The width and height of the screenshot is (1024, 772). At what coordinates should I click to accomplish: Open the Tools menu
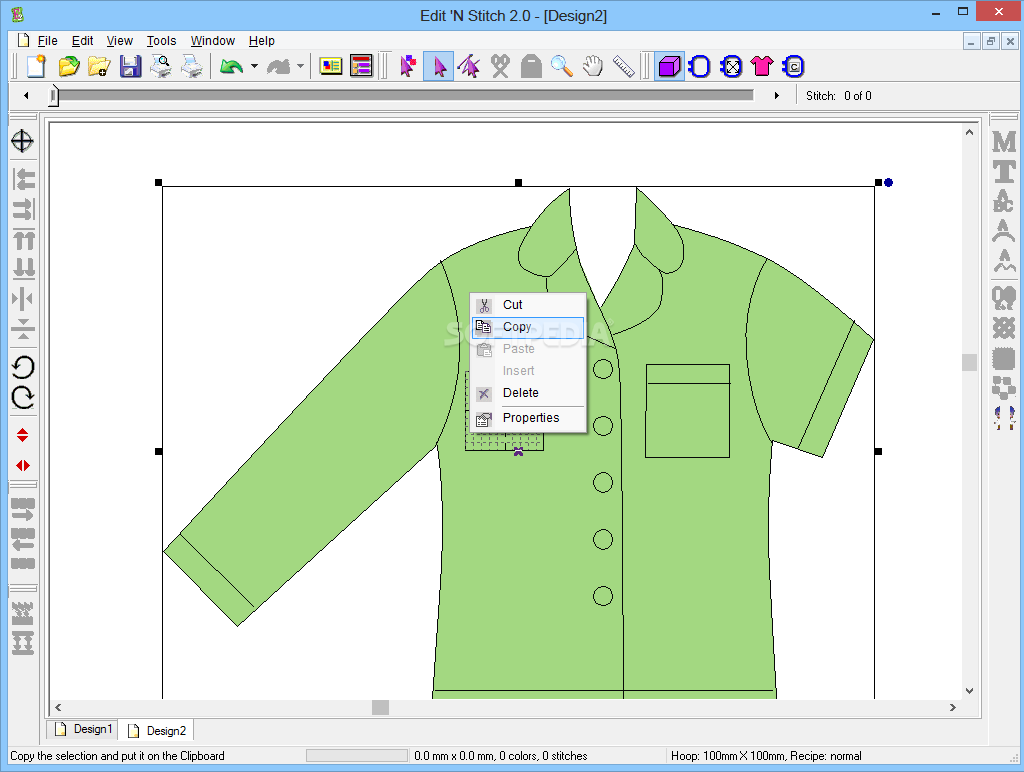[161, 40]
